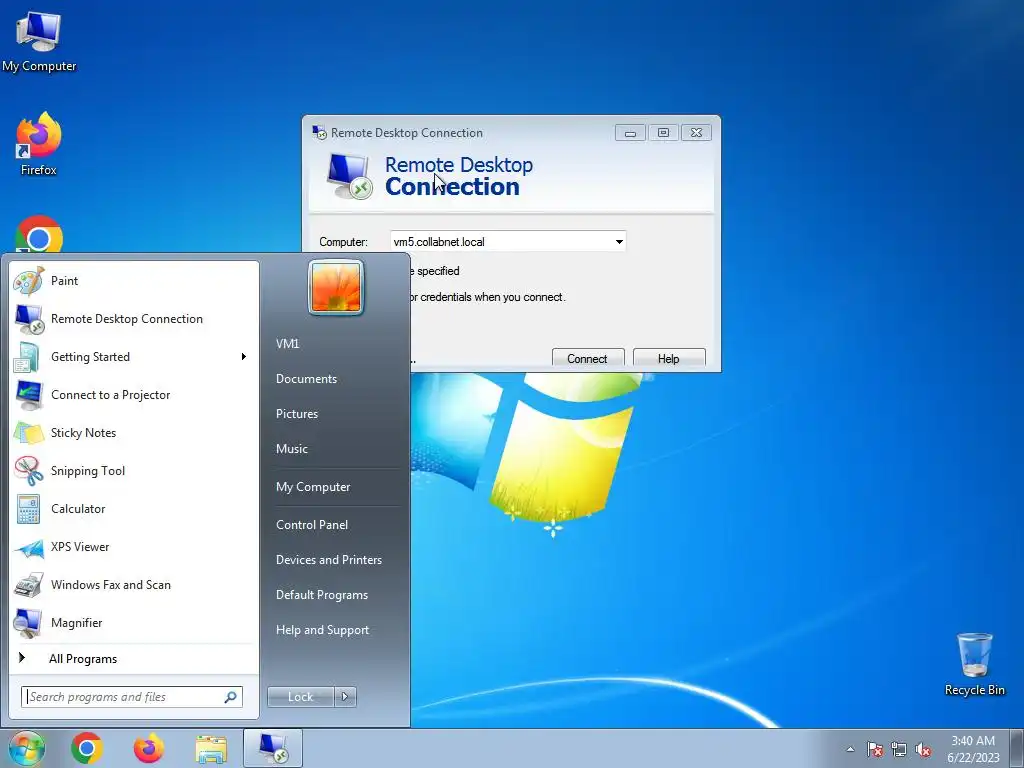Lock the computer with the Lock button
Image resolution: width=1024 pixels, height=768 pixels.
tap(300, 697)
